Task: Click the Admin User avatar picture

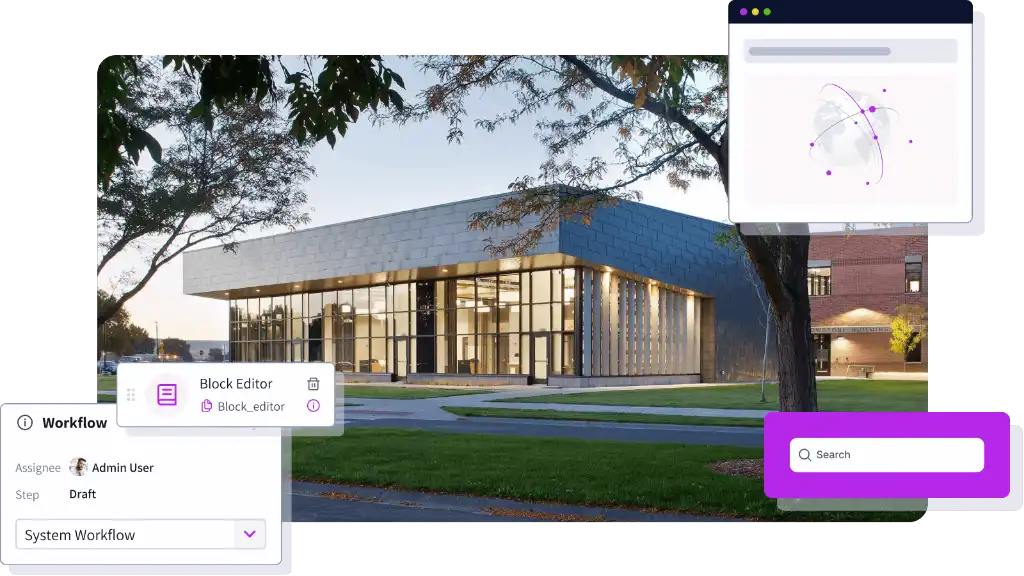Action: 78,467
